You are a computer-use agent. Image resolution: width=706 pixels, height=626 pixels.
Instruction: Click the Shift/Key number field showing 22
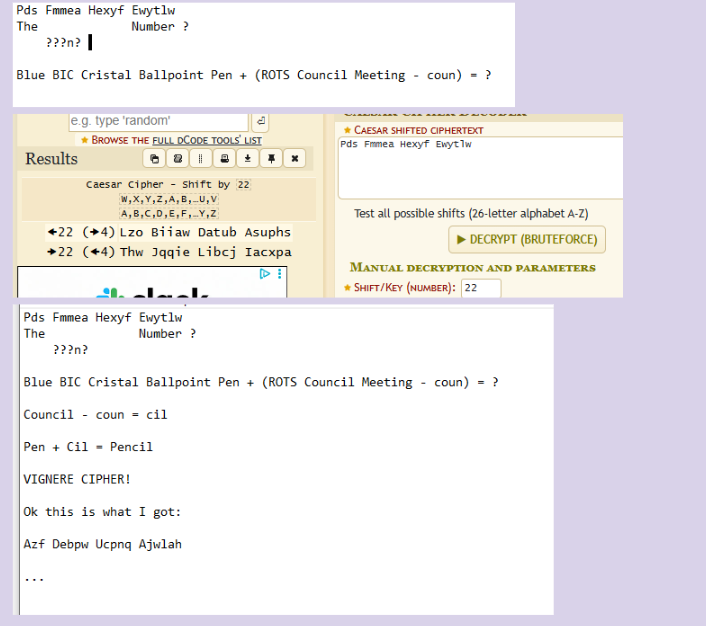coord(481,288)
